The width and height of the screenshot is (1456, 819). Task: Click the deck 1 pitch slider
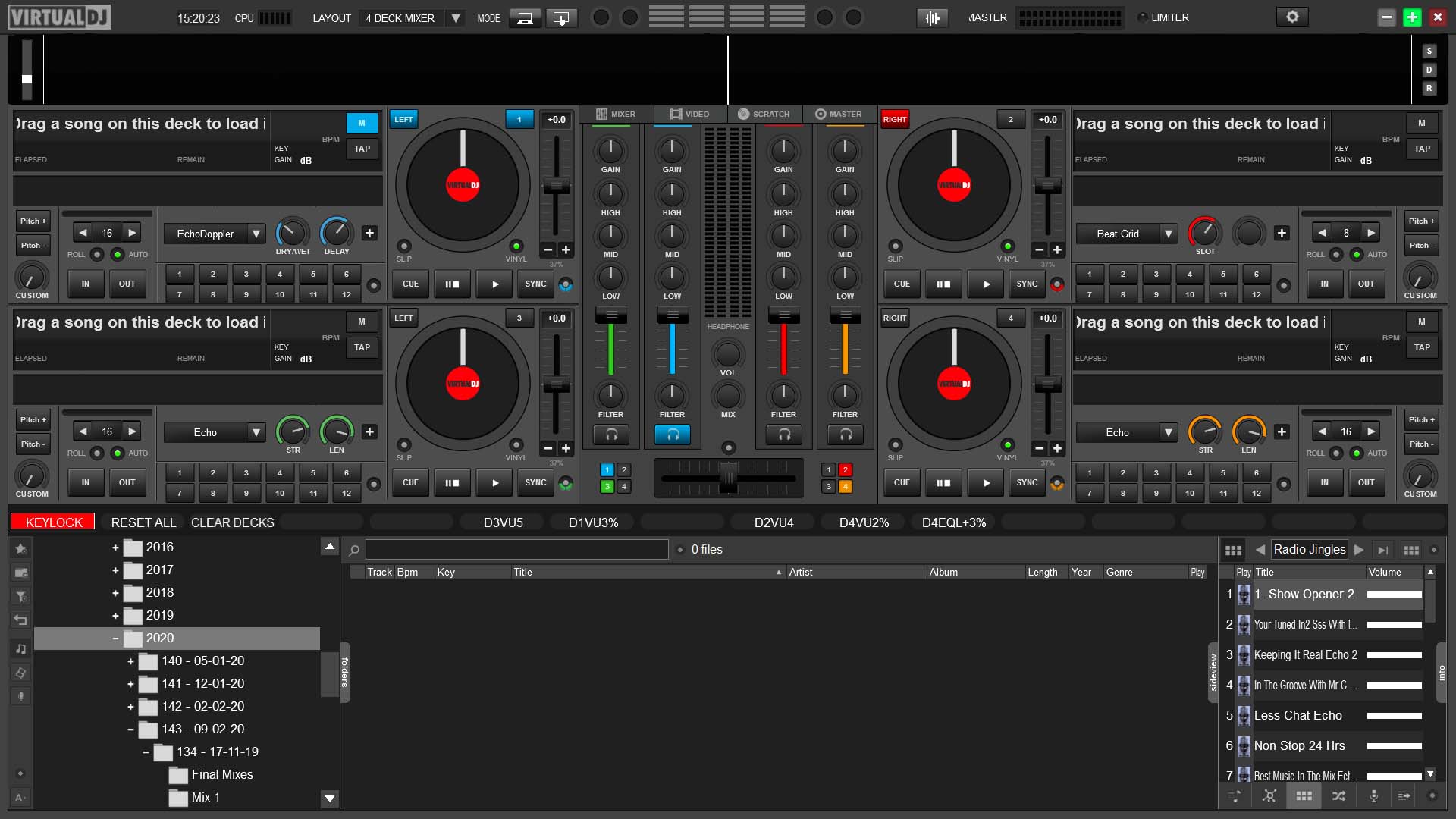(x=556, y=185)
